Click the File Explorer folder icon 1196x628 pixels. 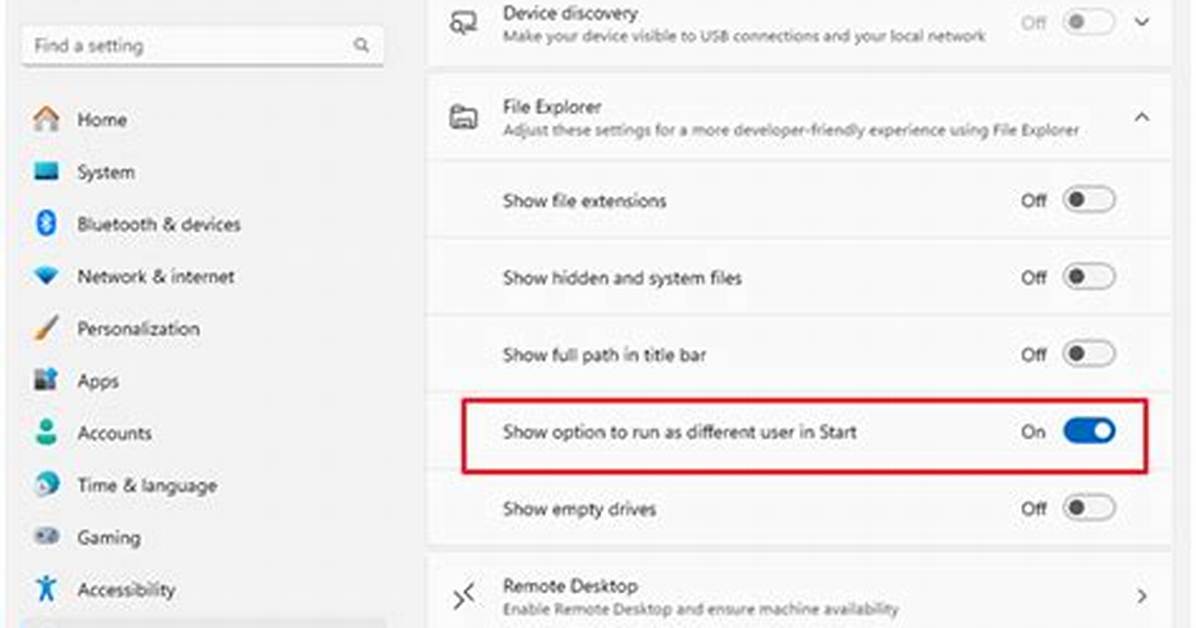(463, 118)
